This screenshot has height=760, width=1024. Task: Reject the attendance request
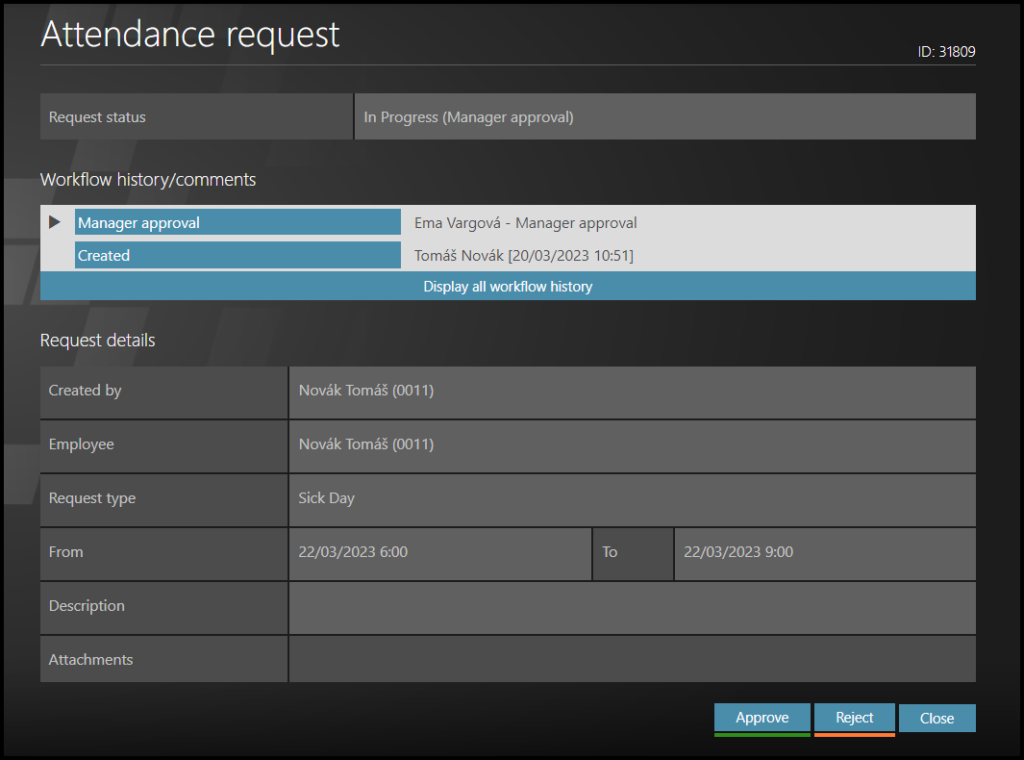coord(854,718)
